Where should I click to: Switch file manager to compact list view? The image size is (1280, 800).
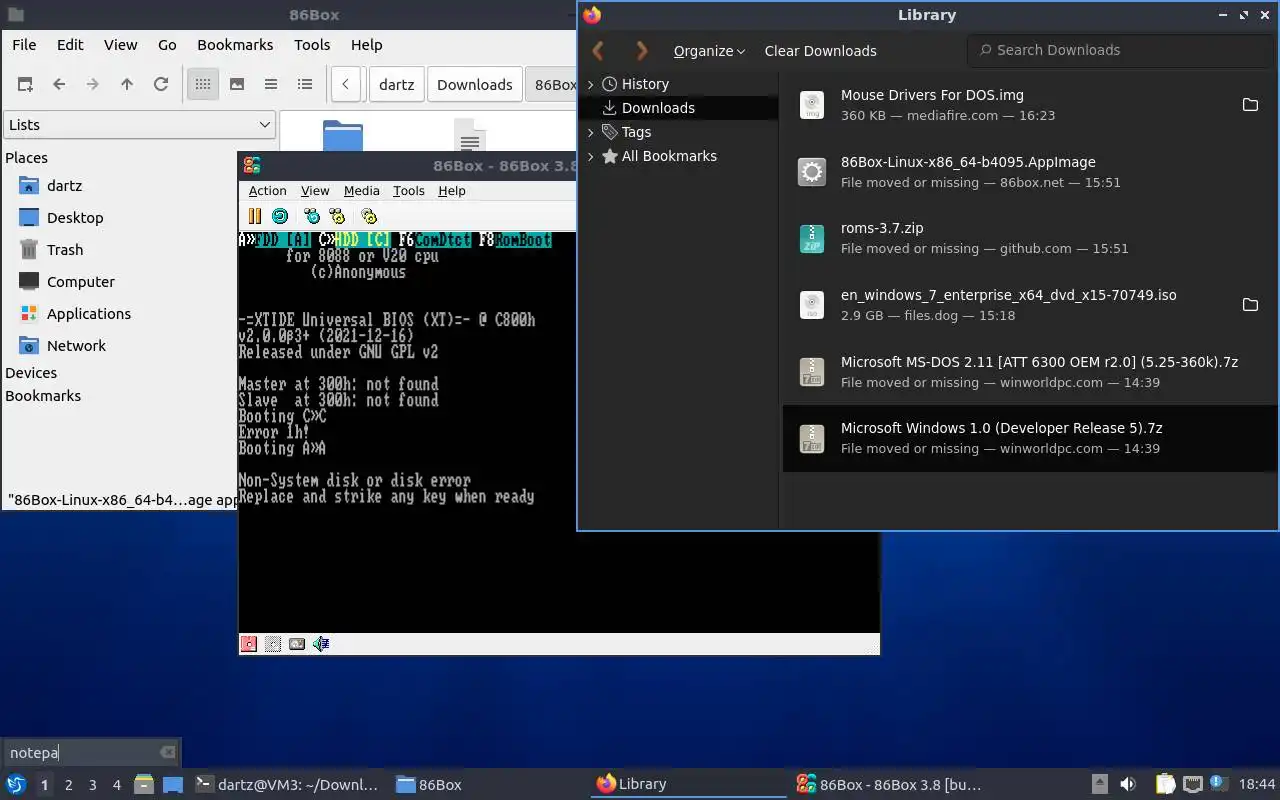pyautogui.click(x=271, y=84)
